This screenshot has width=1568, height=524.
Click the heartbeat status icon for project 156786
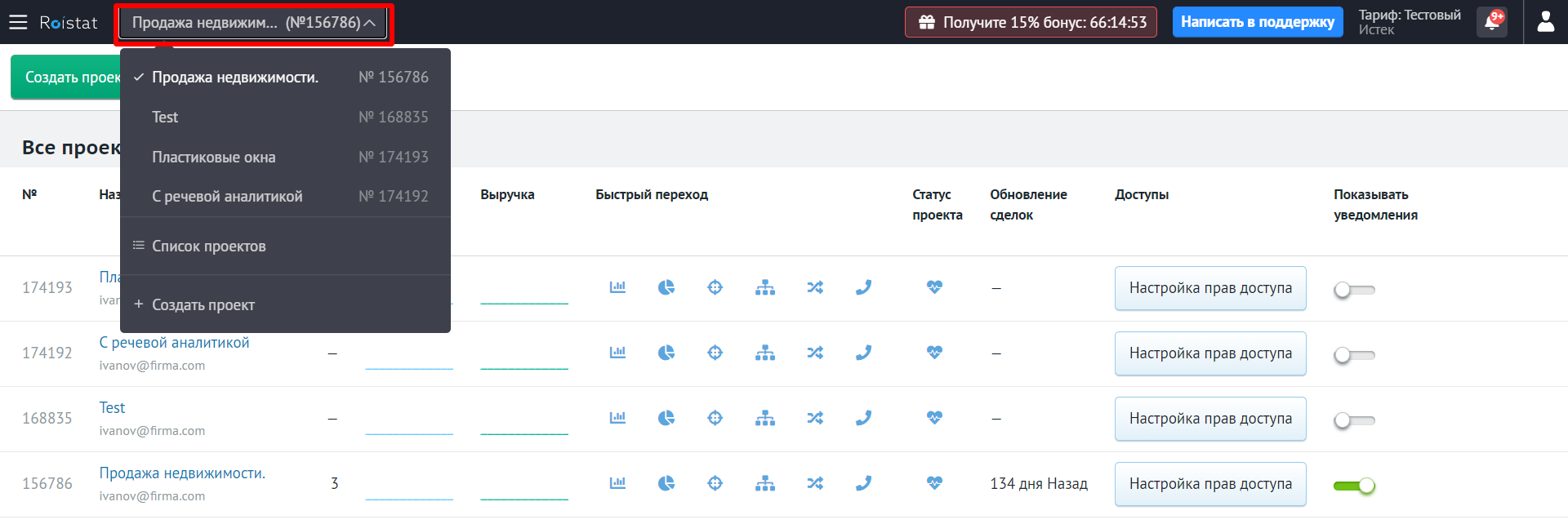coord(934,483)
